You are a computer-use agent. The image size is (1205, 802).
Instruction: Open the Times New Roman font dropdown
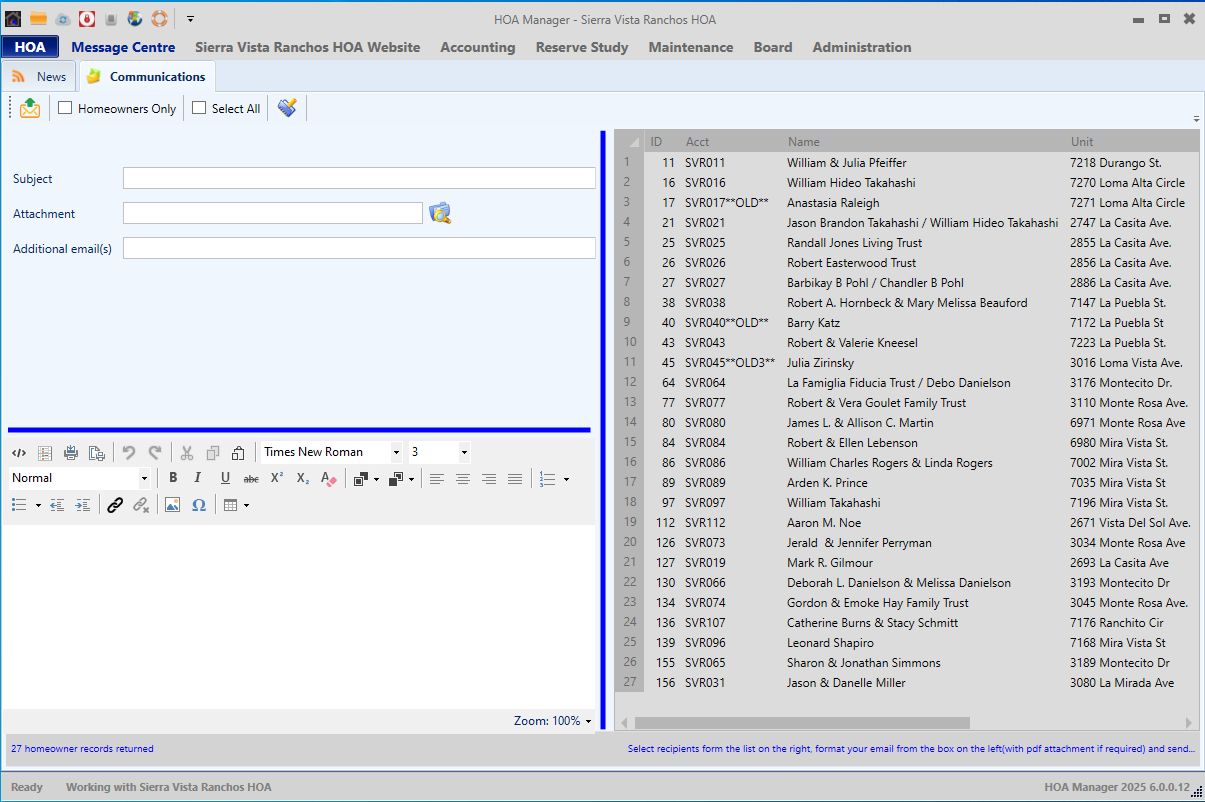pos(396,453)
